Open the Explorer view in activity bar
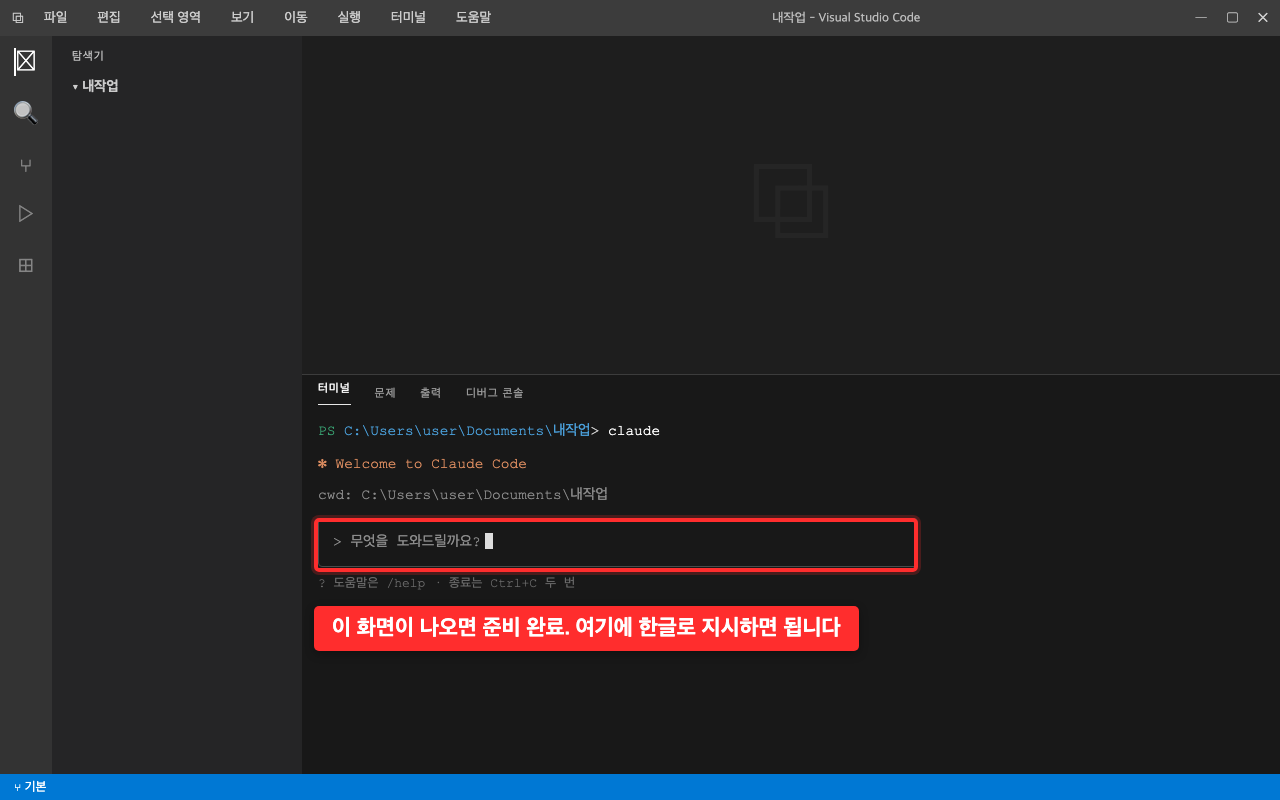This screenshot has width=1280, height=800. (26, 61)
